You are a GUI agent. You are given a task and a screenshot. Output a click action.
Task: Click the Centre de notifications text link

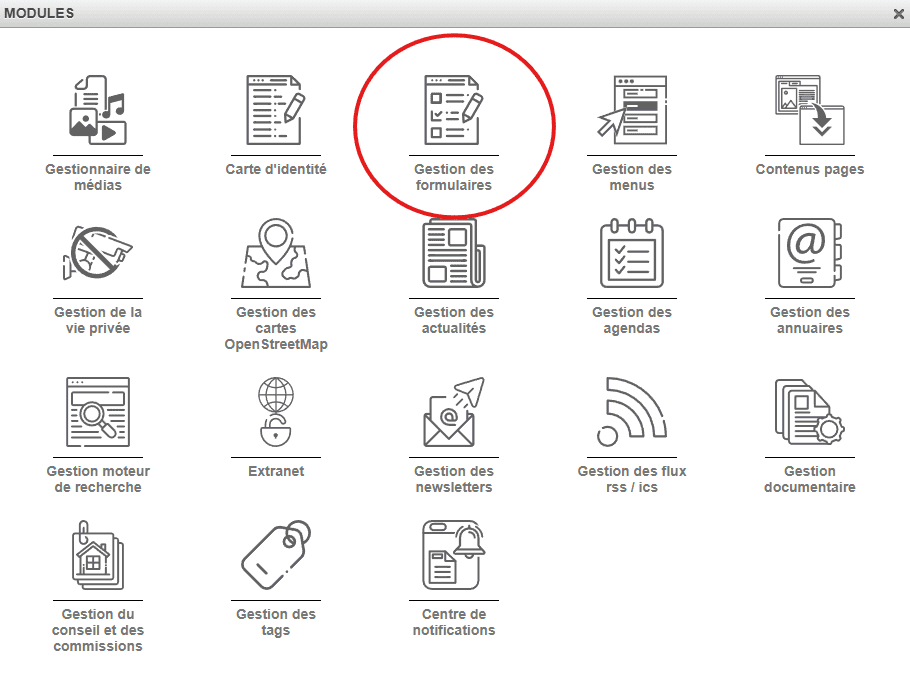(454, 622)
